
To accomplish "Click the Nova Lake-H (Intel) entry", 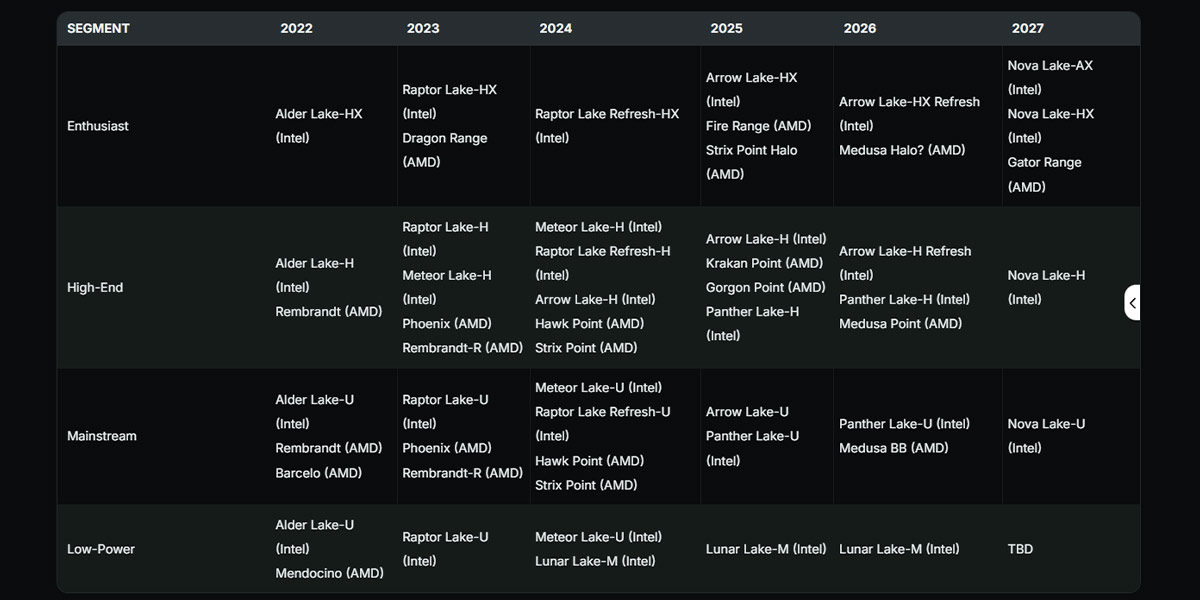I will tap(1047, 287).
